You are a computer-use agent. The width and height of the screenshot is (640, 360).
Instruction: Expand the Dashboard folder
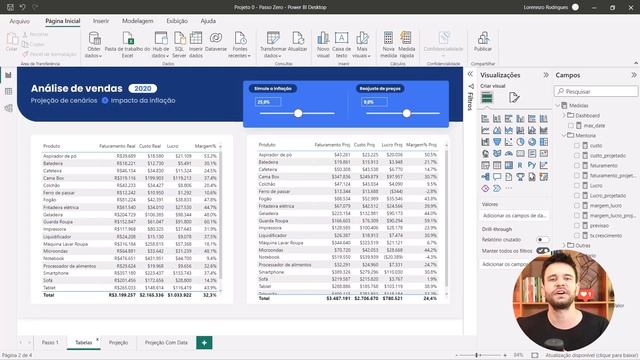[x=564, y=116]
